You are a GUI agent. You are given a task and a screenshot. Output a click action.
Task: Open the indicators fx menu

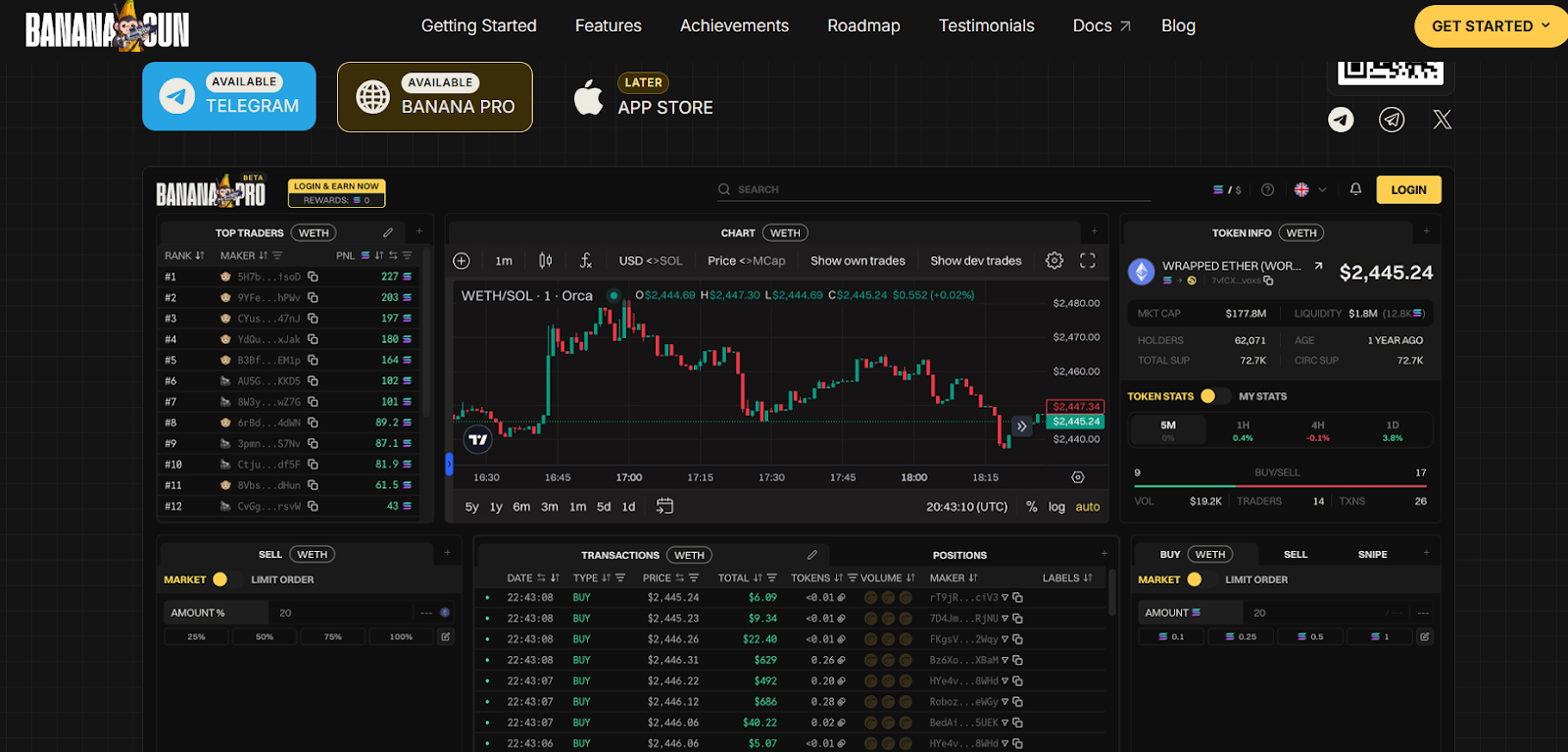[x=586, y=261]
